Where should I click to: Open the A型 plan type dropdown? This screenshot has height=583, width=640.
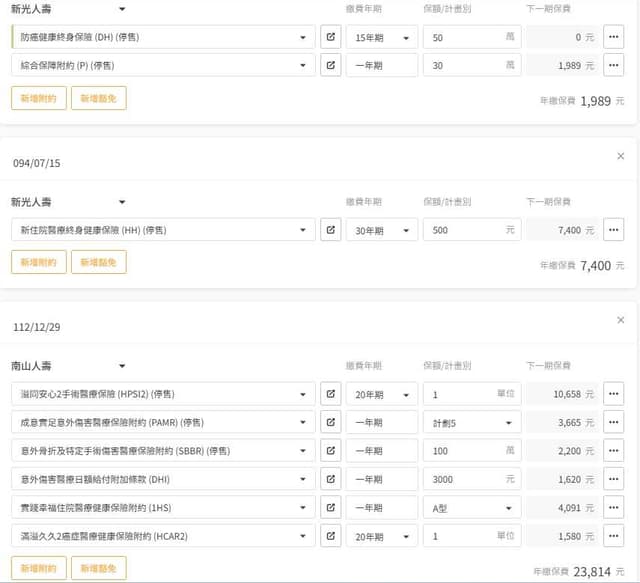pos(471,508)
